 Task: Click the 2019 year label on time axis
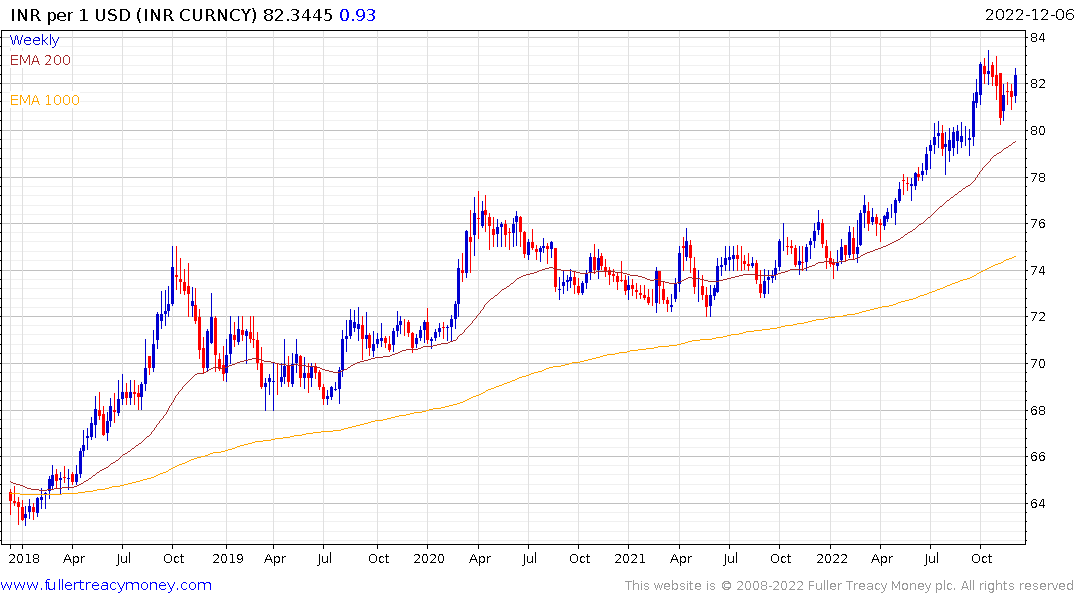[x=228, y=559]
